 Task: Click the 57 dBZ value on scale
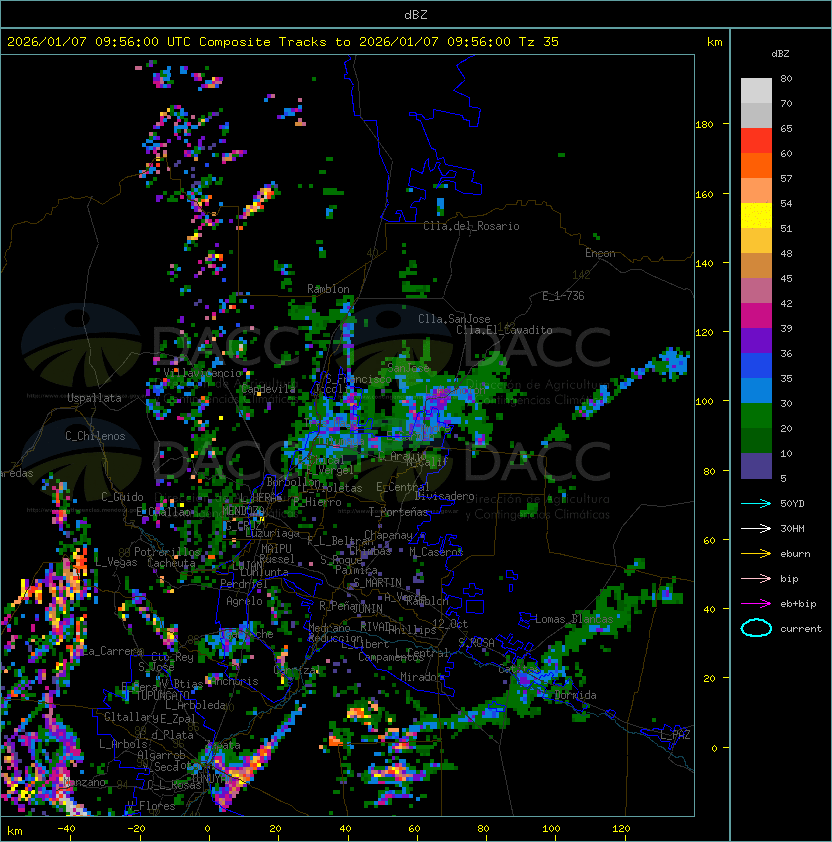tap(786, 178)
